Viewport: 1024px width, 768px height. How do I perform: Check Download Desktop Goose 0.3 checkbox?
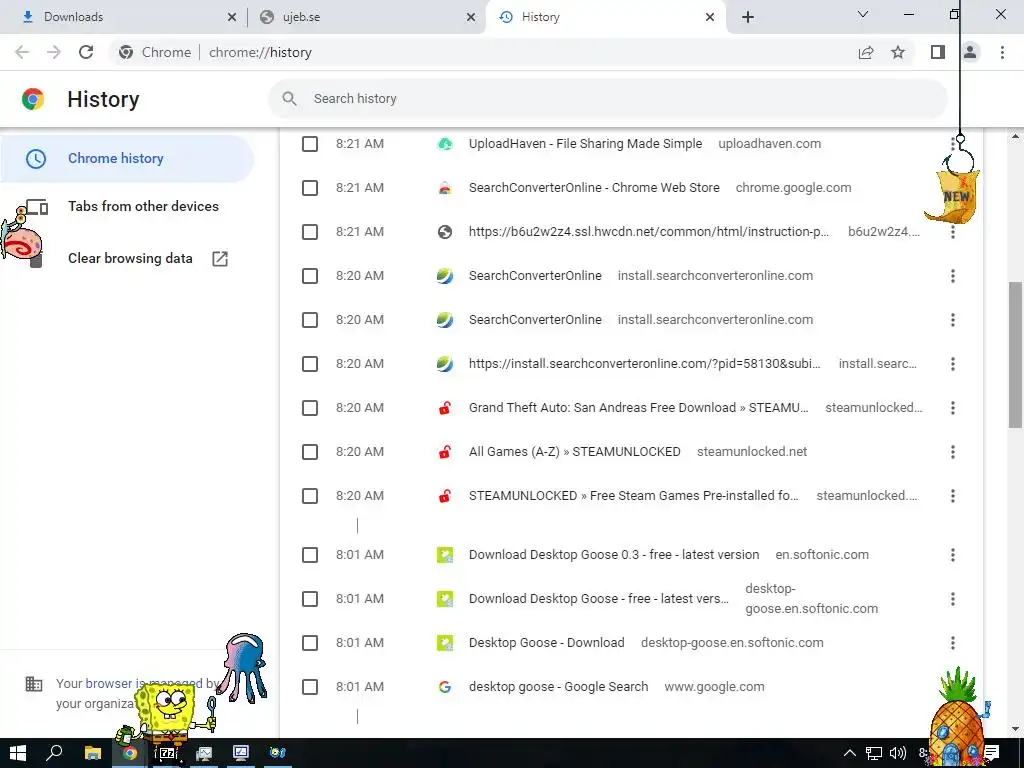point(310,555)
